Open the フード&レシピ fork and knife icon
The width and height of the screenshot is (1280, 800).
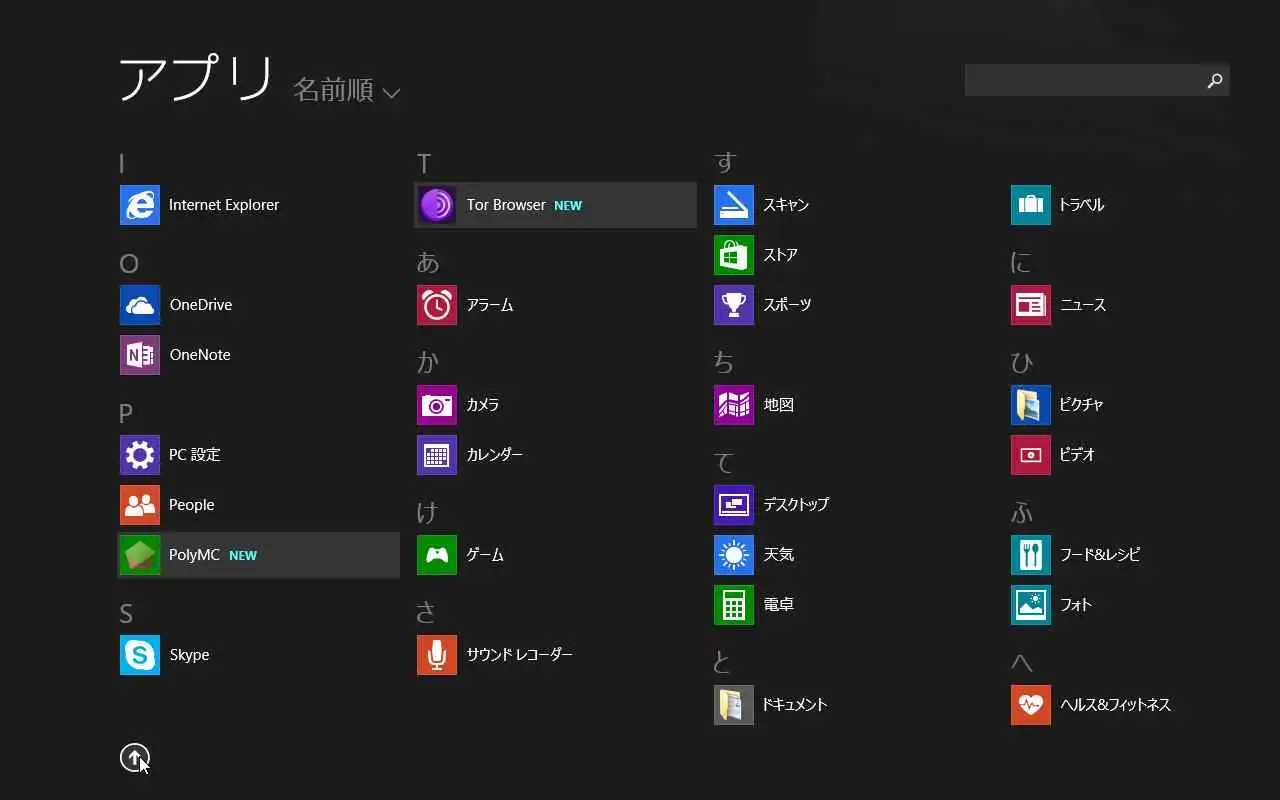pos(1031,555)
